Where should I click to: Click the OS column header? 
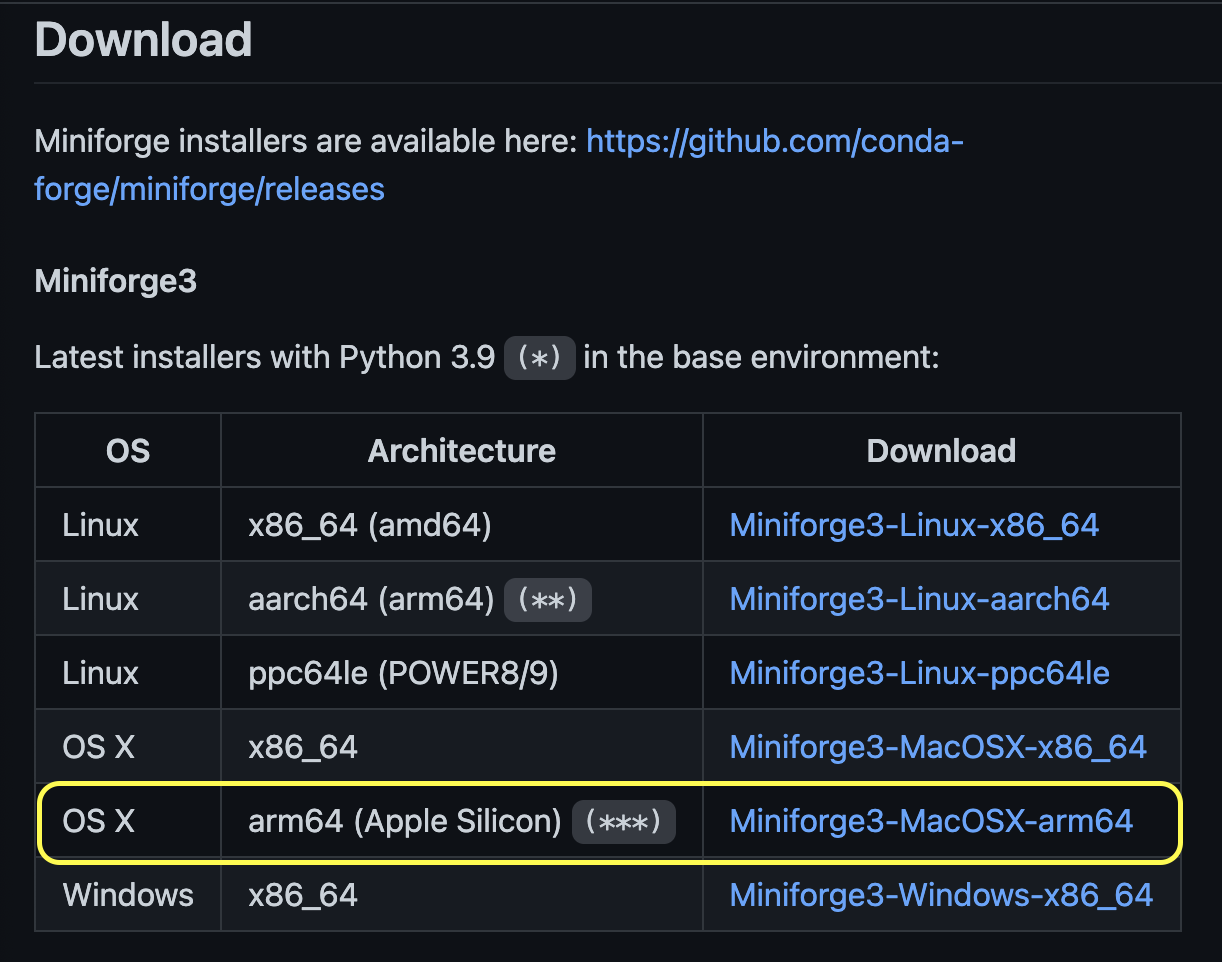[x=128, y=451]
